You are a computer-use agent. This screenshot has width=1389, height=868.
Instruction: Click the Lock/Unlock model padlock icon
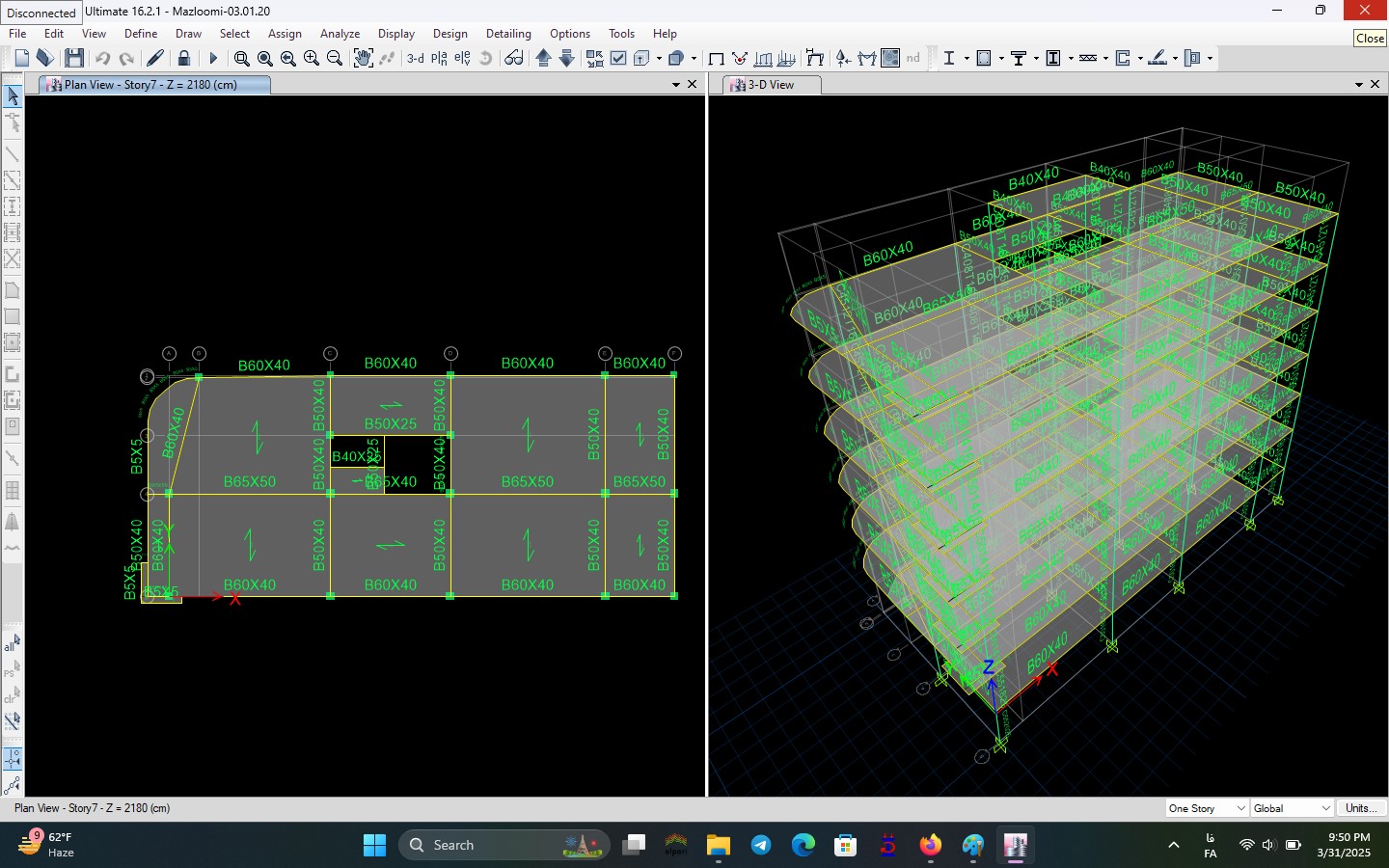coord(184,58)
